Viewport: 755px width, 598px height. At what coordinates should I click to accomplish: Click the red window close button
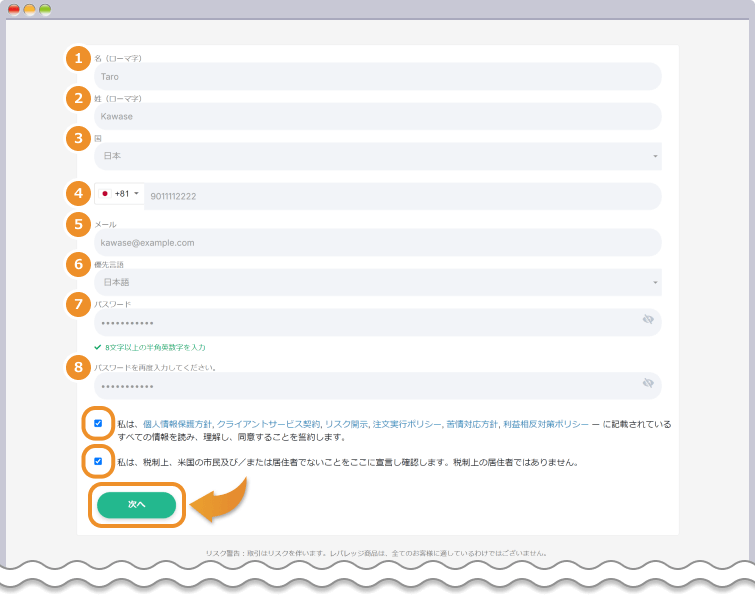click(x=14, y=9)
